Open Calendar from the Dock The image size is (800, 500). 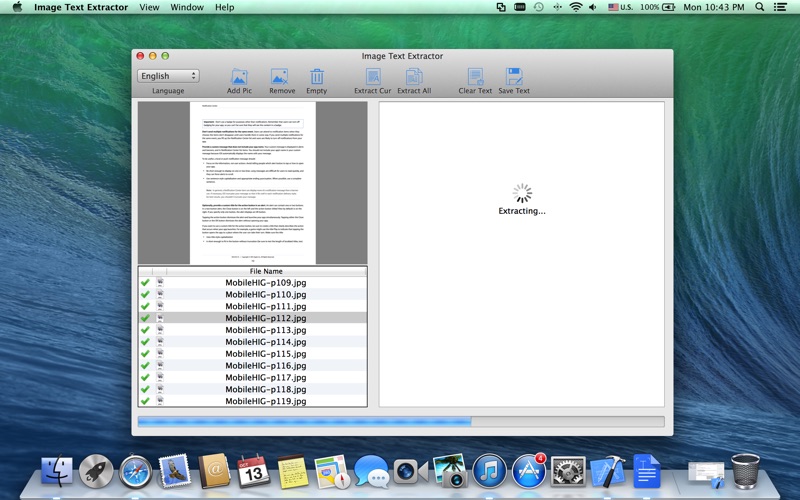(254, 471)
